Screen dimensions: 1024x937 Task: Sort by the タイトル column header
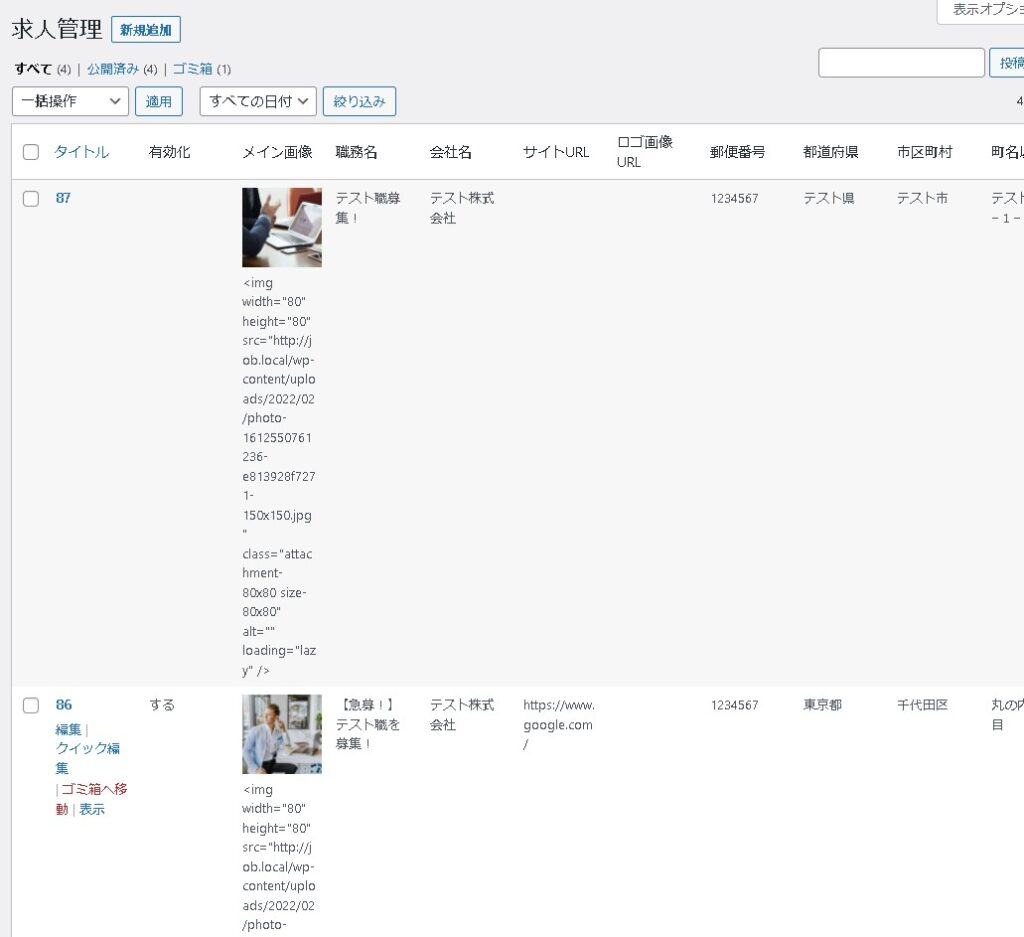pyautogui.click(x=81, y=152)
